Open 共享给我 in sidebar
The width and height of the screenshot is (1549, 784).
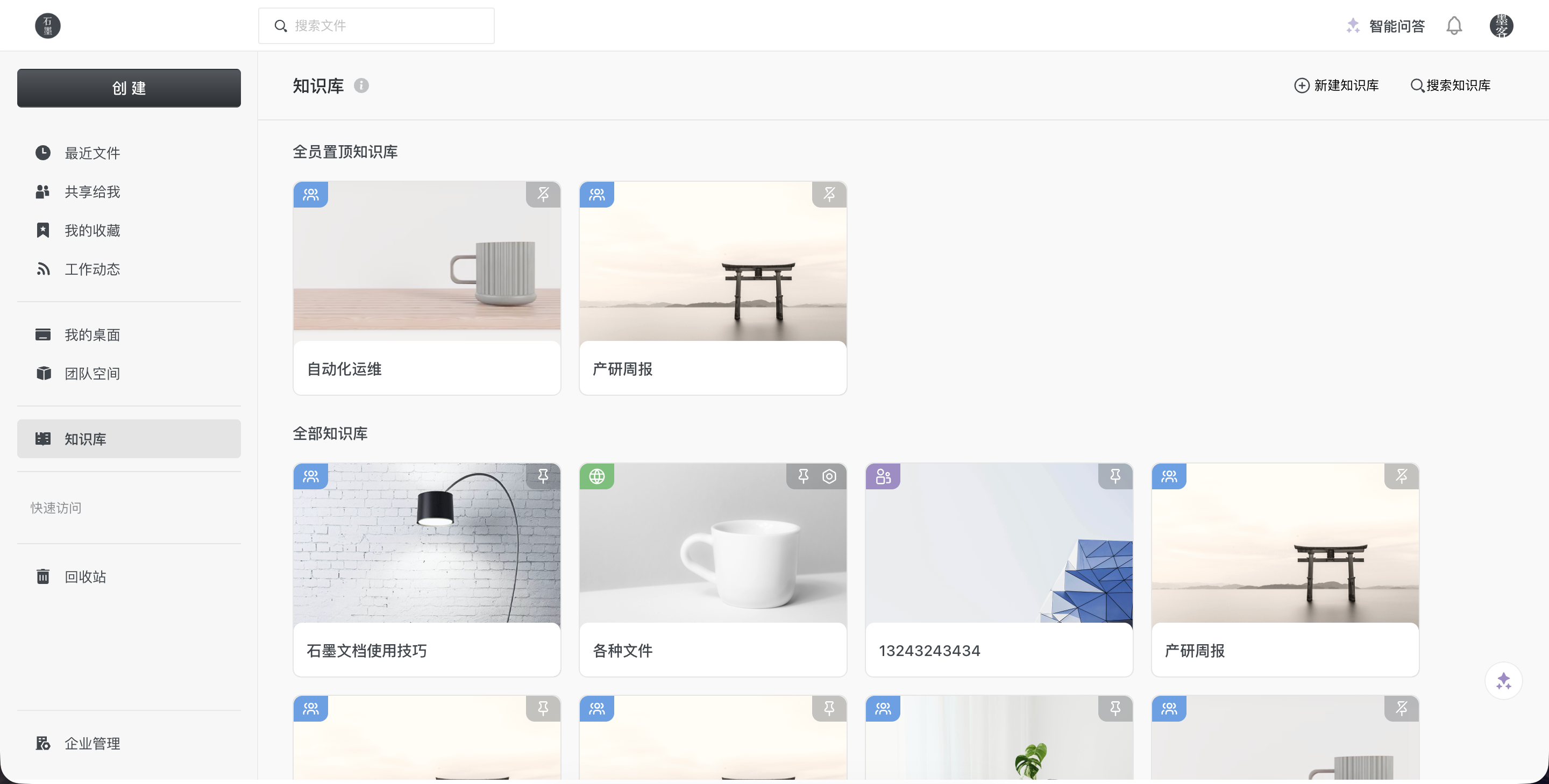(x=129, y=192)
